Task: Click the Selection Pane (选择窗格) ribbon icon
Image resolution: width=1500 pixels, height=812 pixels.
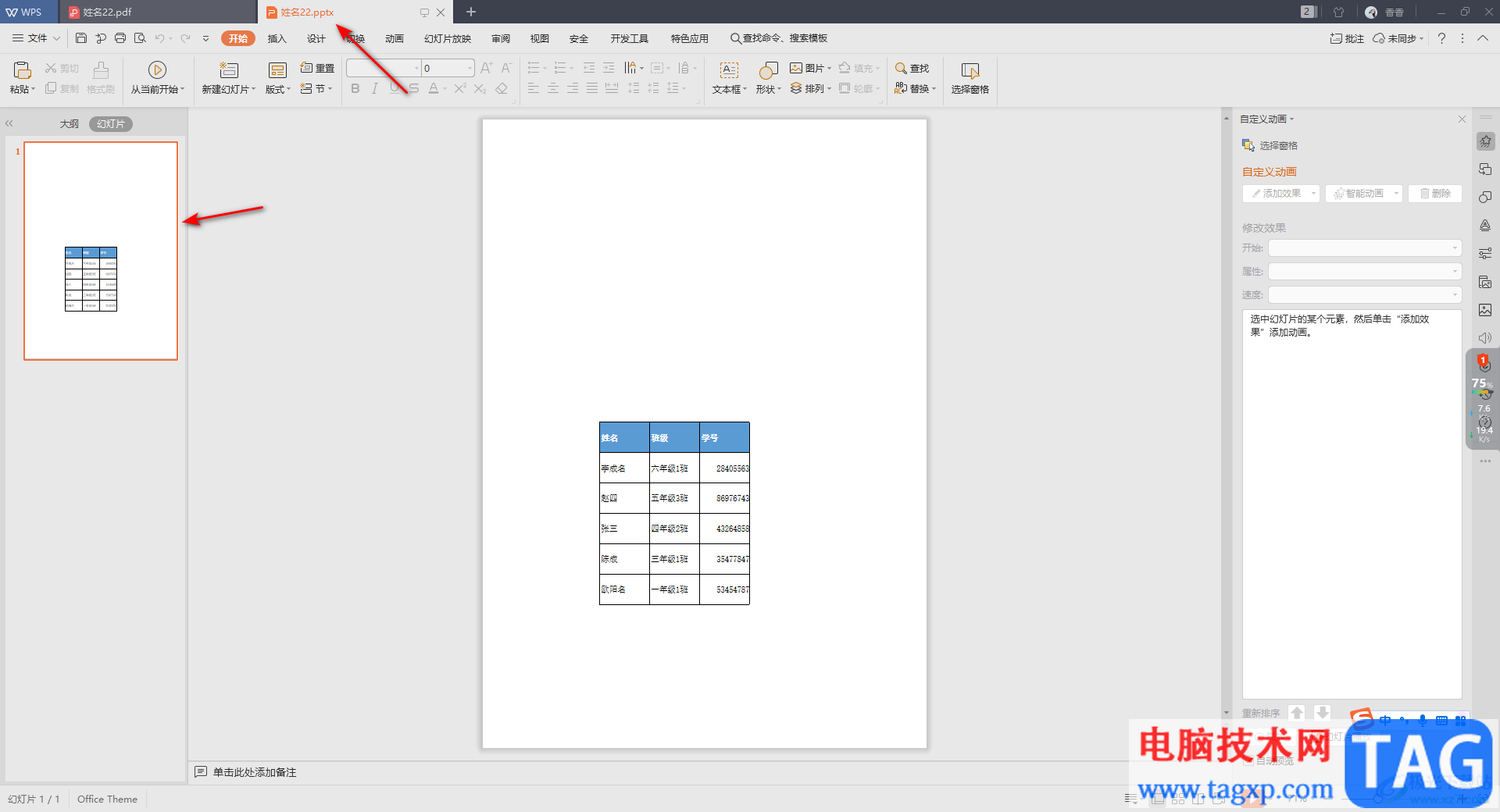Action: pos(970,70)
